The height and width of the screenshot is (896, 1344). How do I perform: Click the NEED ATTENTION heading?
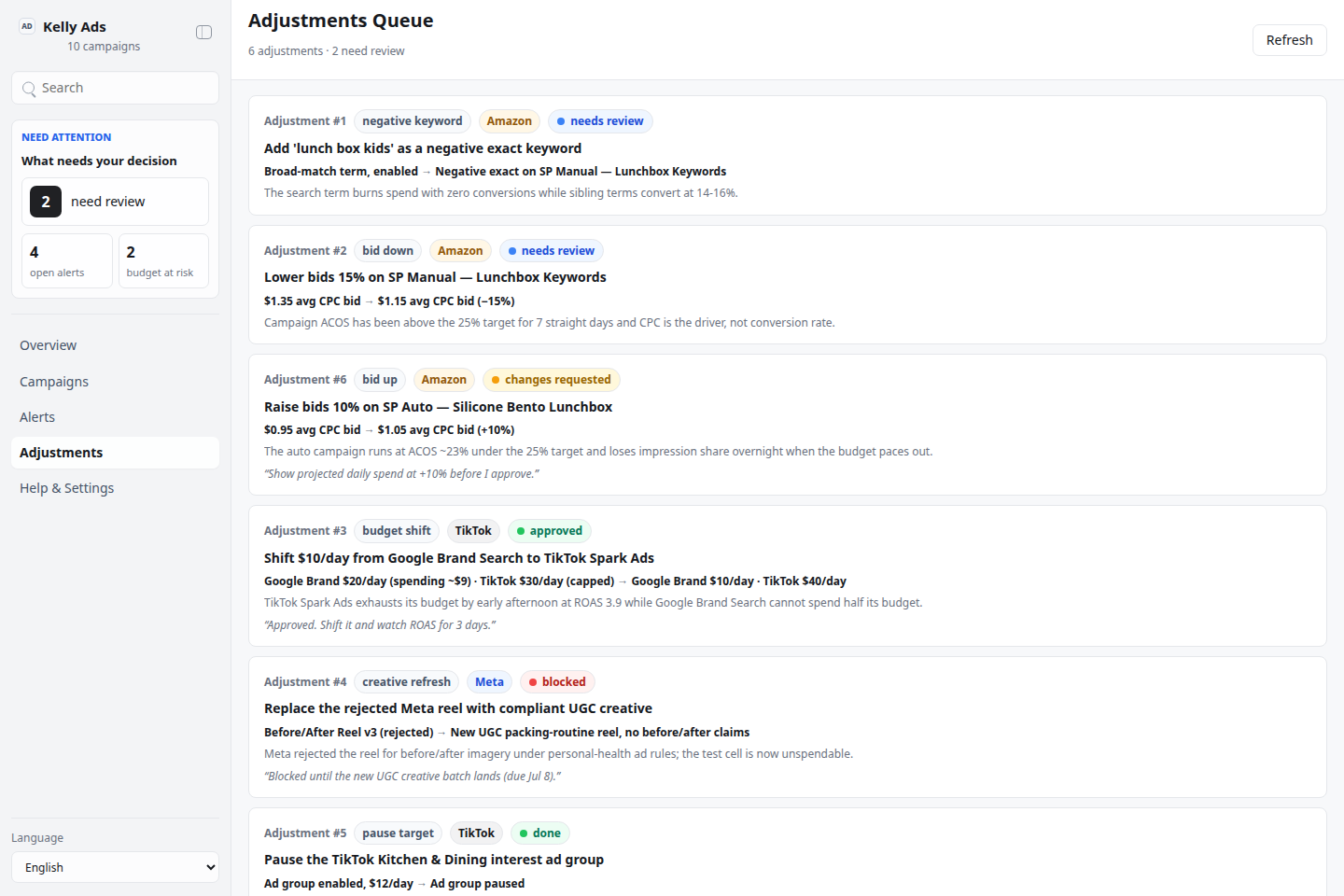coord(66,137)
